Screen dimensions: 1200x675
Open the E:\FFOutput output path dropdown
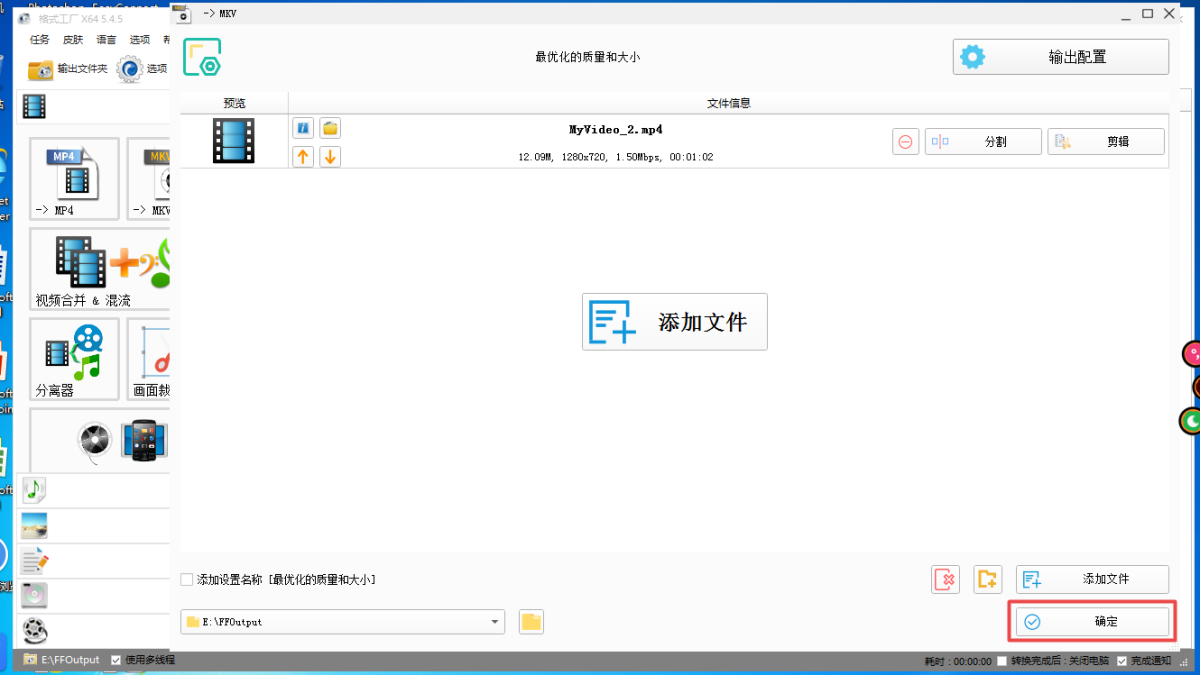[x=495, y=622]
